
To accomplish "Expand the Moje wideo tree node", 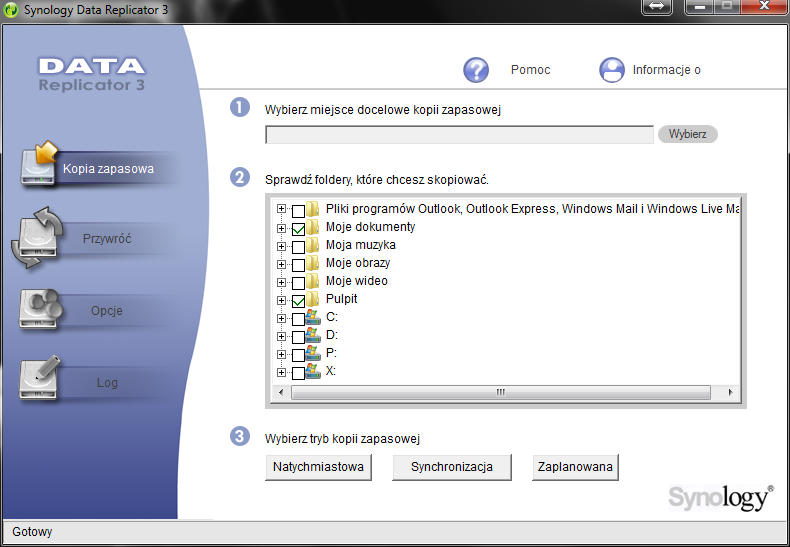I will pyautogui.click(x=281, y=283).
